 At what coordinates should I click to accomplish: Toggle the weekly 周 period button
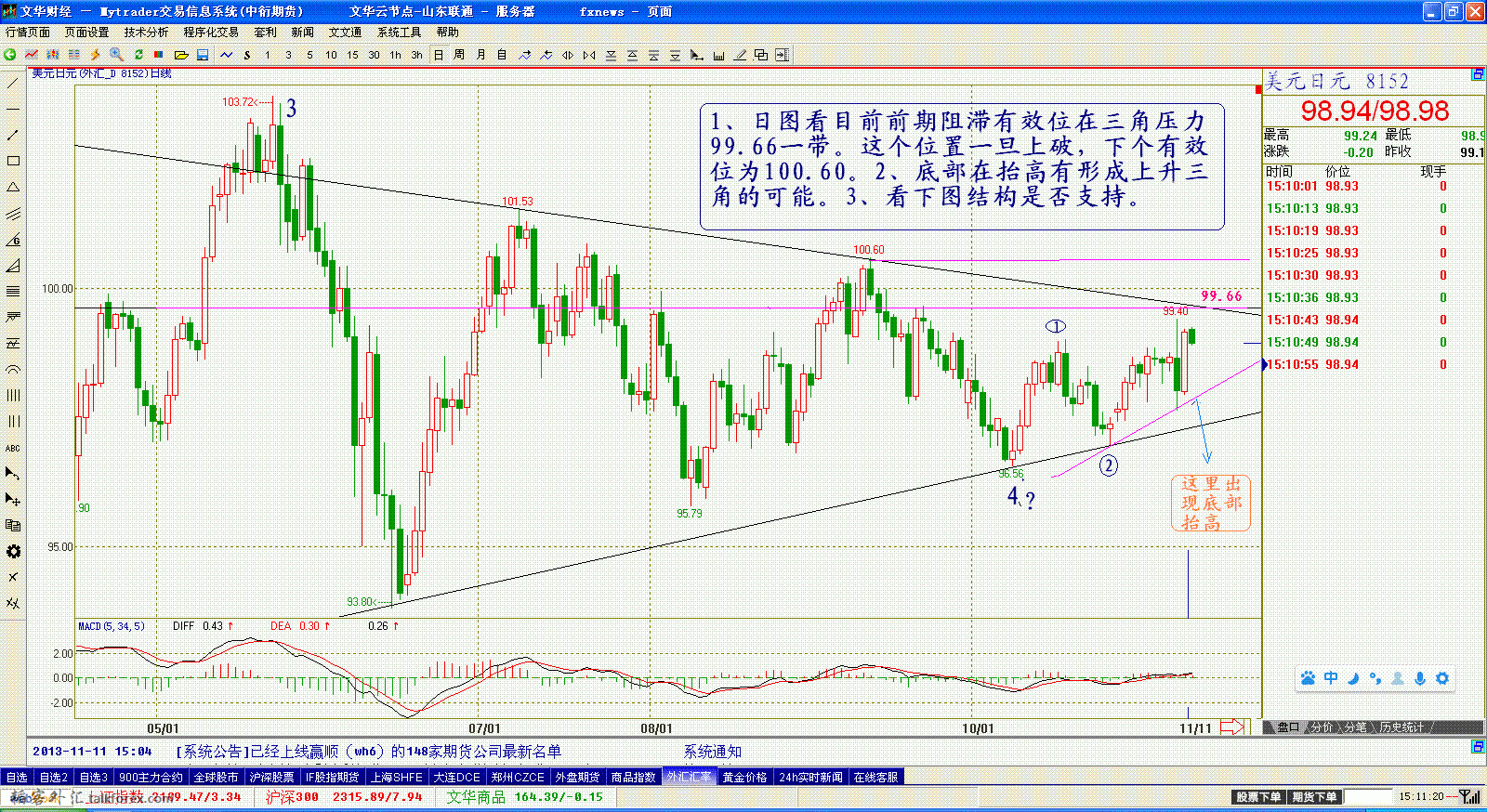click(x=459, y=55)
